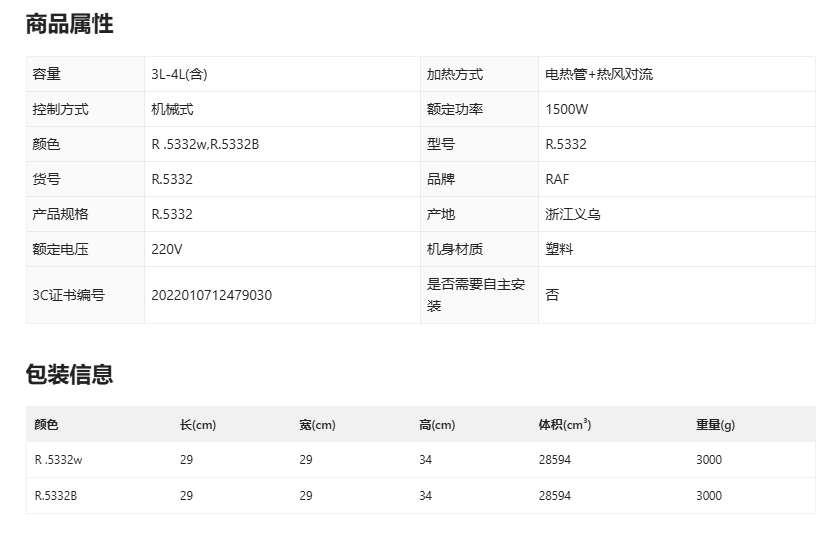833x541 pixels.
Task: Click the 包装信息 section heading
Action: click(x=69, y=375)
